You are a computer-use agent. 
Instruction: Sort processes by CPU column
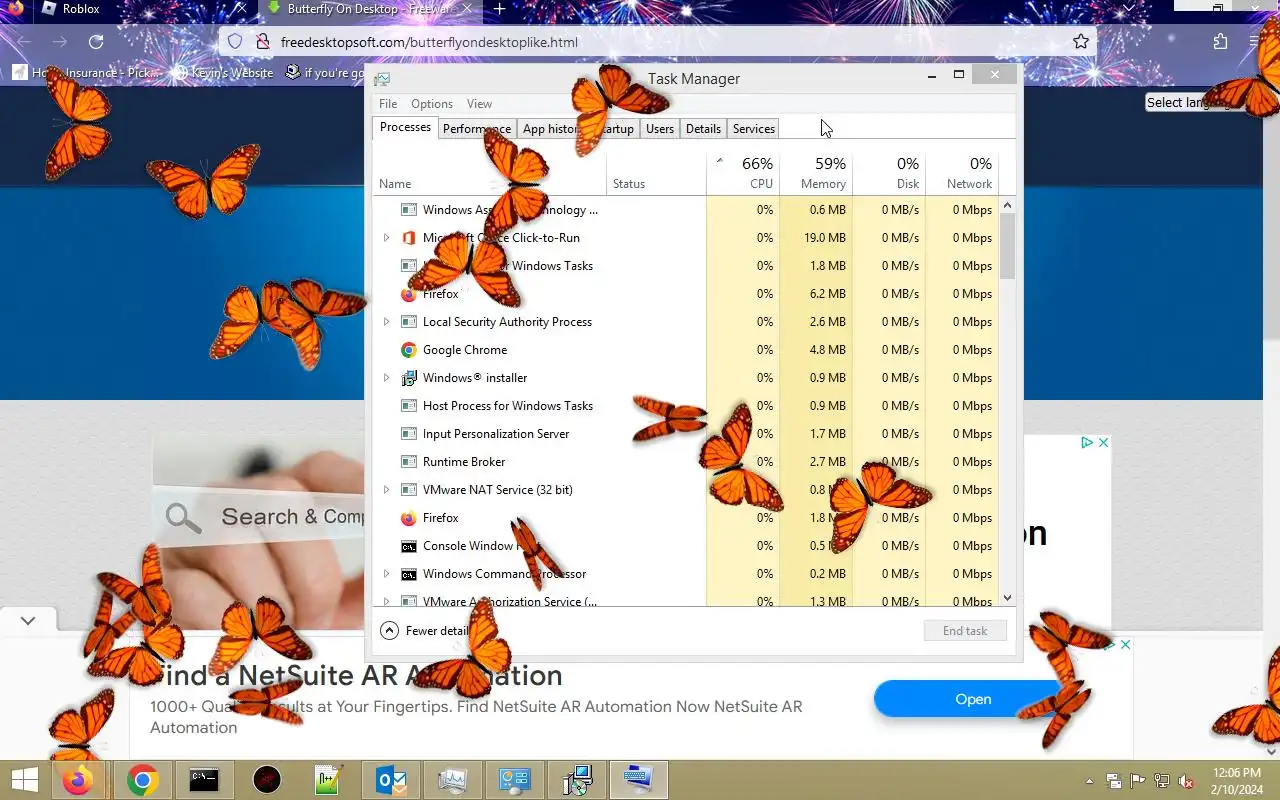point(743,172)
